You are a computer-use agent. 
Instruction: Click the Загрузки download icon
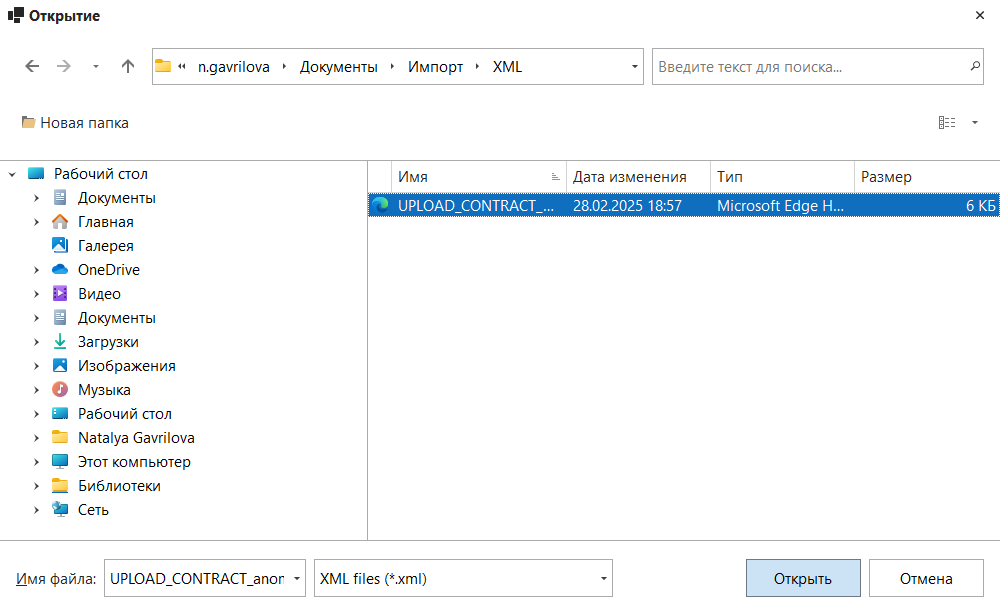click(x=60, y=342)
